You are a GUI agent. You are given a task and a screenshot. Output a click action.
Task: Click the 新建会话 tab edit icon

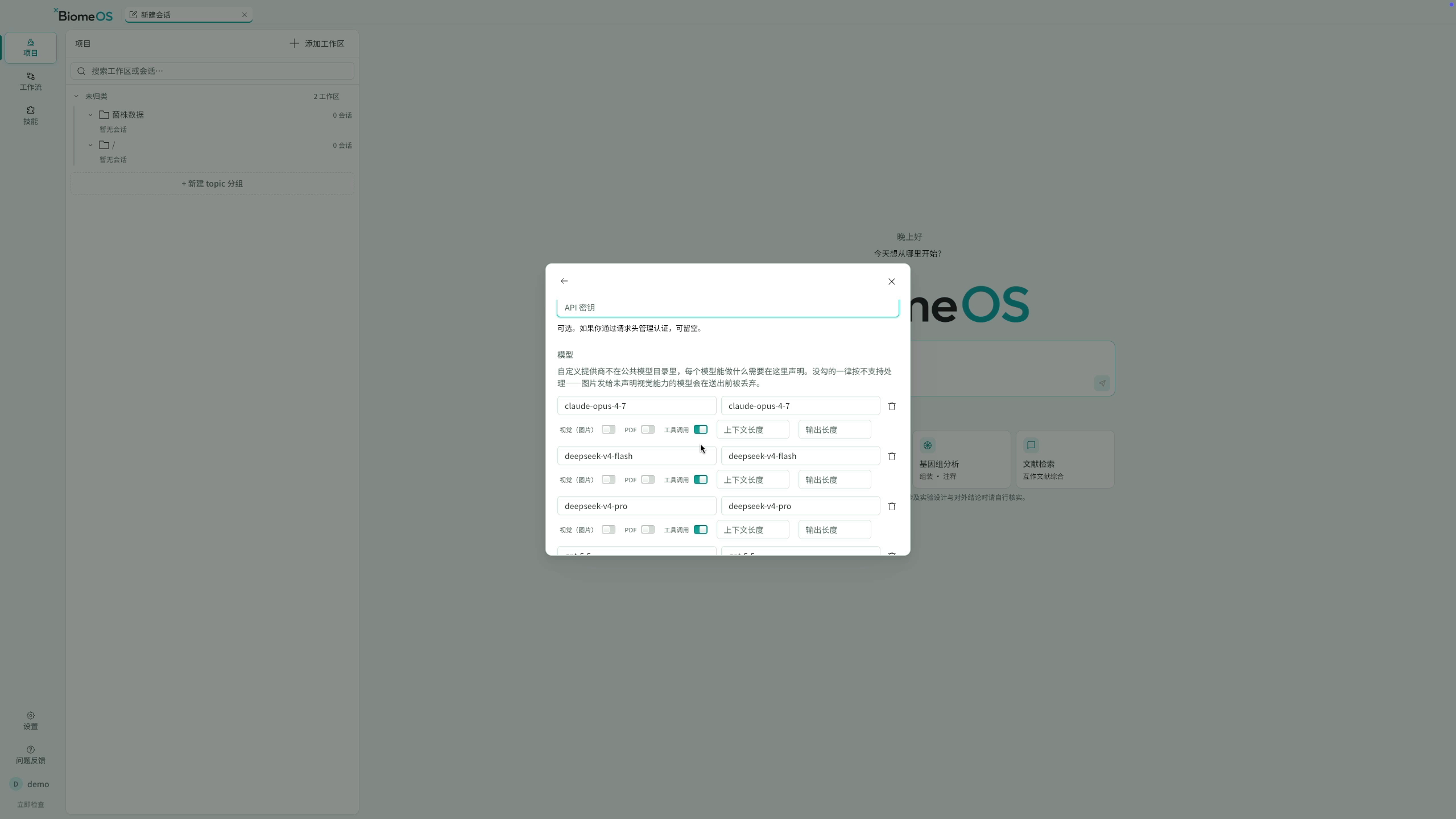(133, 15)
